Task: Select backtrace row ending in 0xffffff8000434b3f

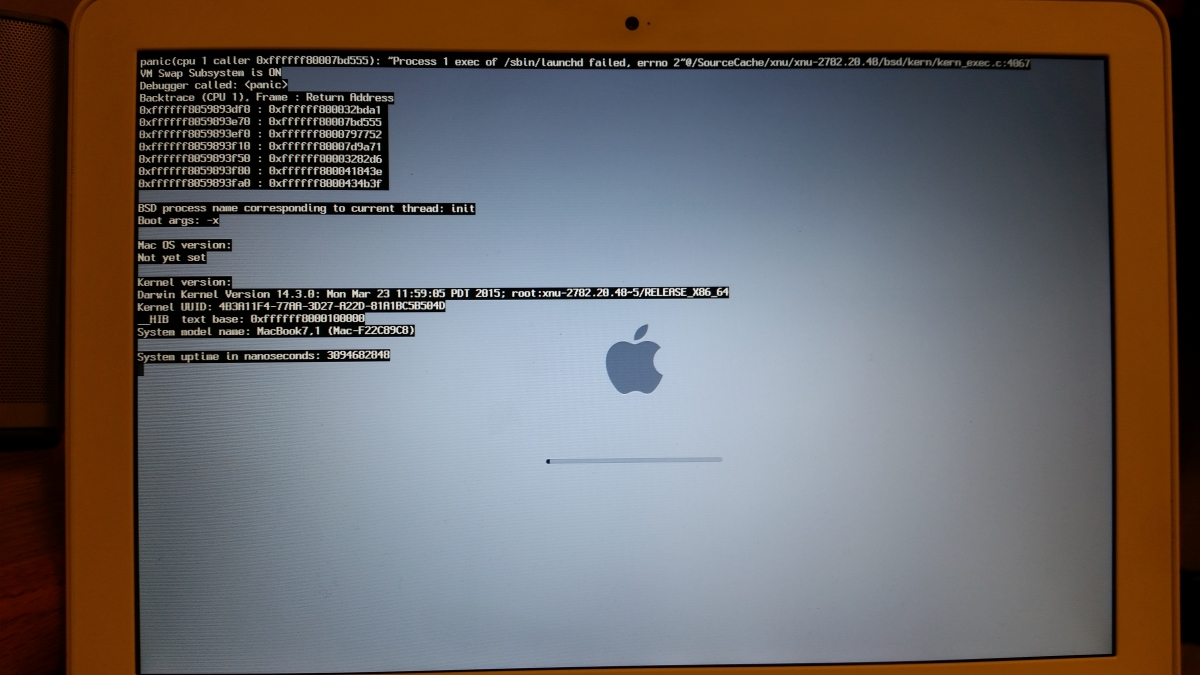Action: (x=260, y=183)
